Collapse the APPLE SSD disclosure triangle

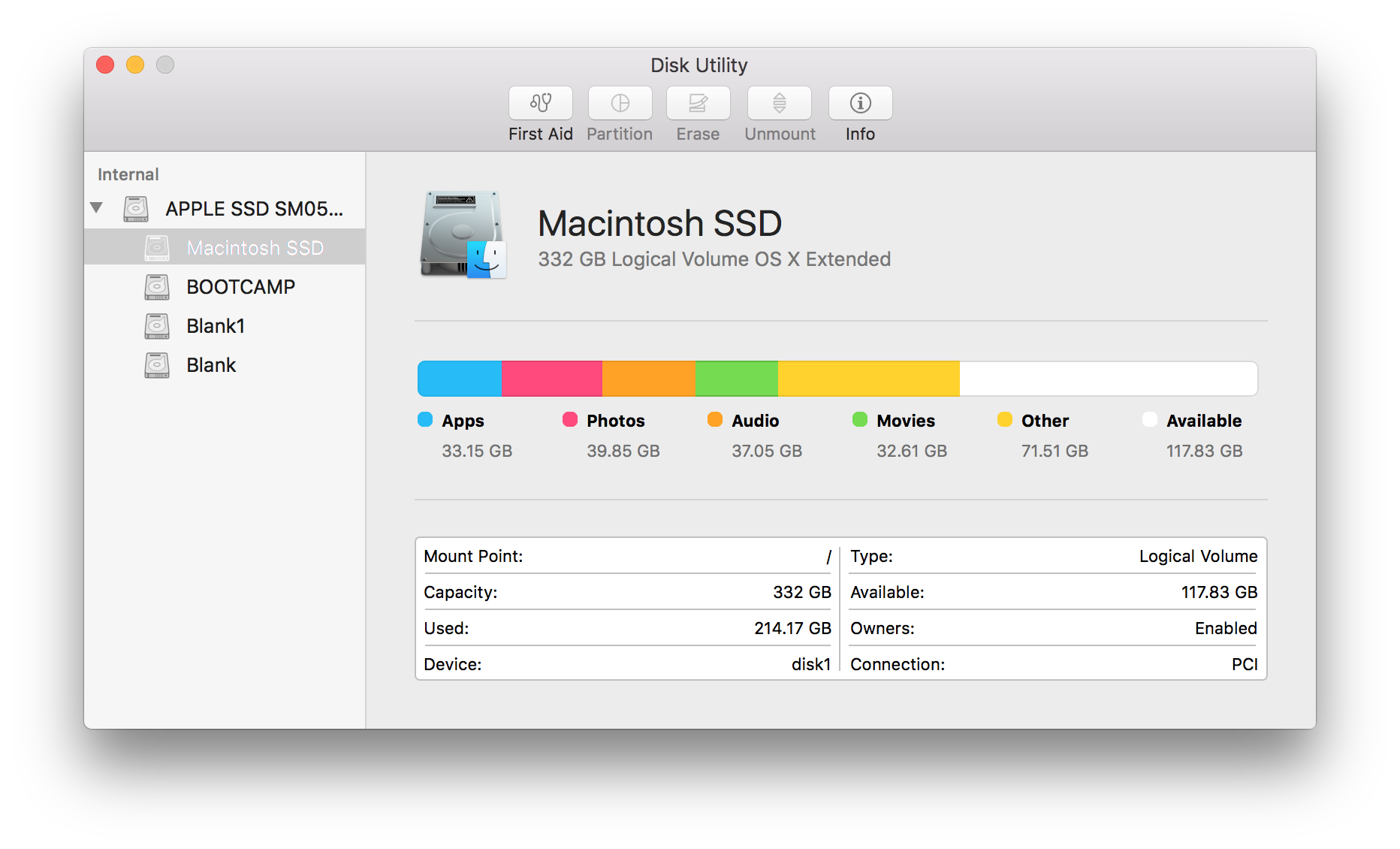[x=96, y=207]
